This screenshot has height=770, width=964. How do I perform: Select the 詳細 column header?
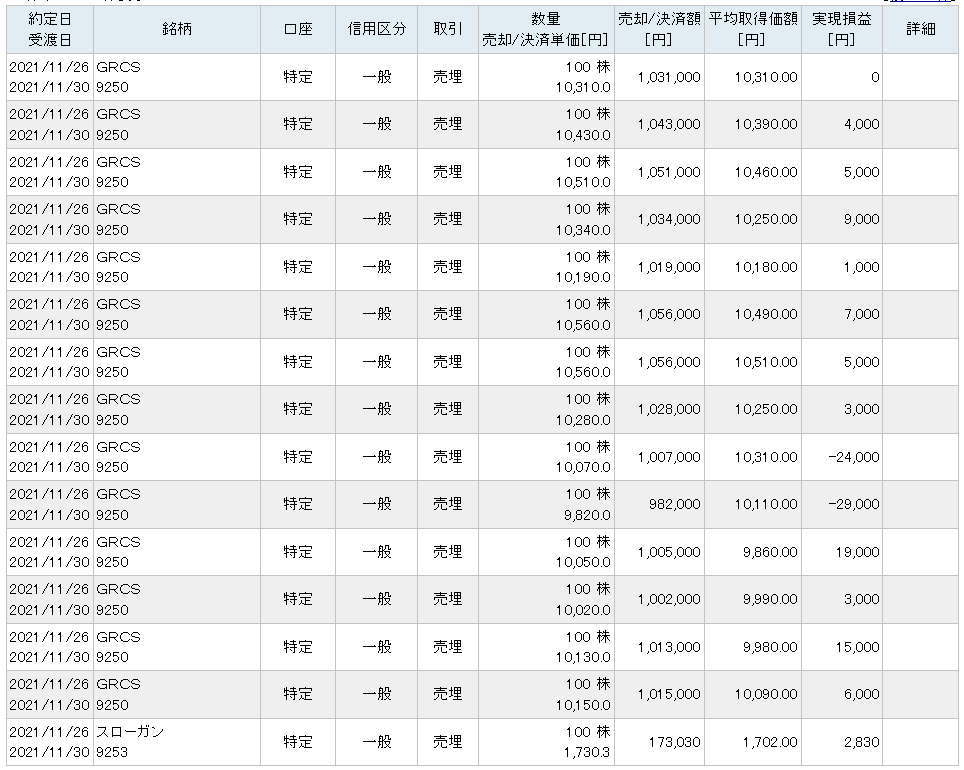coord(920,29)
